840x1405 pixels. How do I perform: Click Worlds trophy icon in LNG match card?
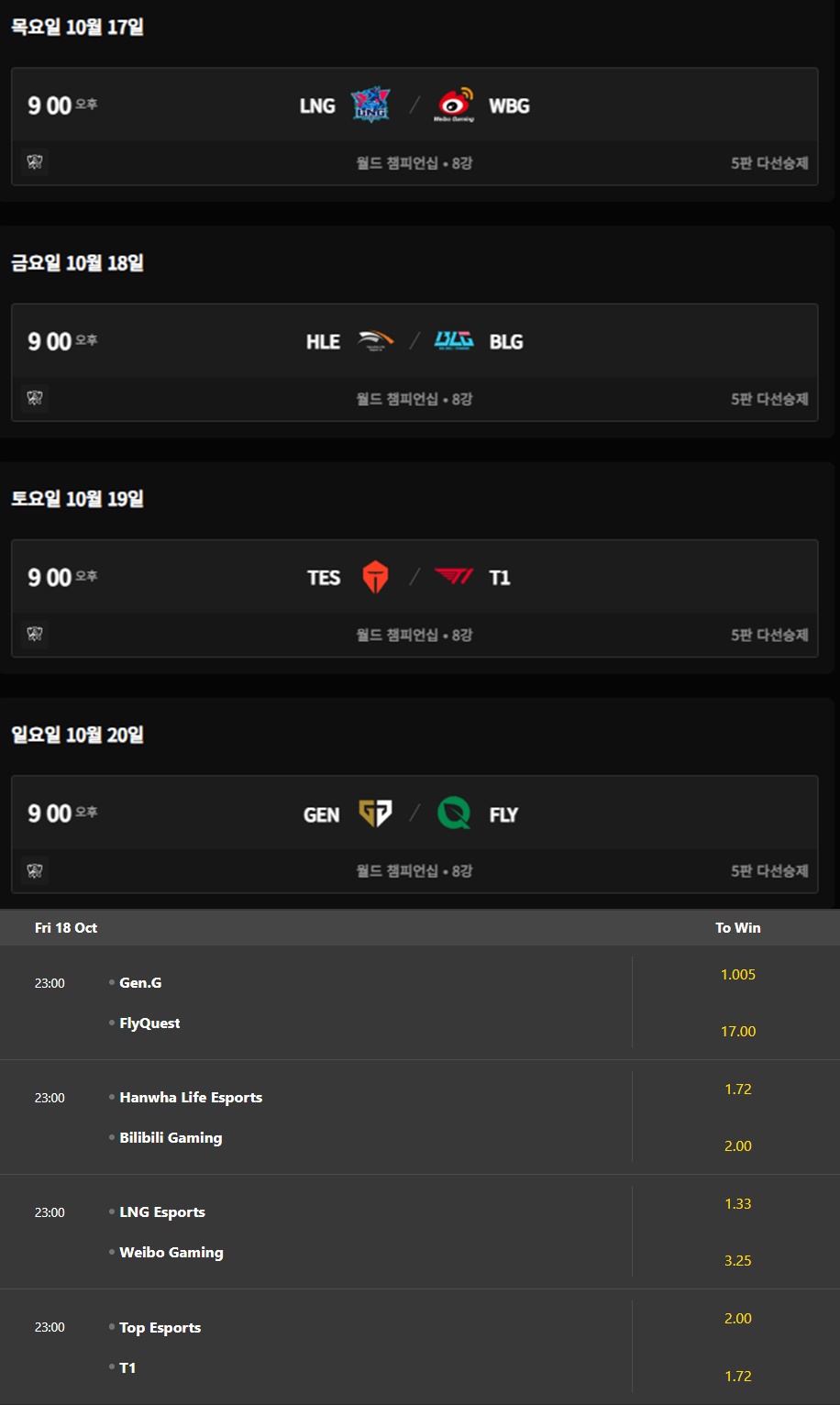pos(35,162)
